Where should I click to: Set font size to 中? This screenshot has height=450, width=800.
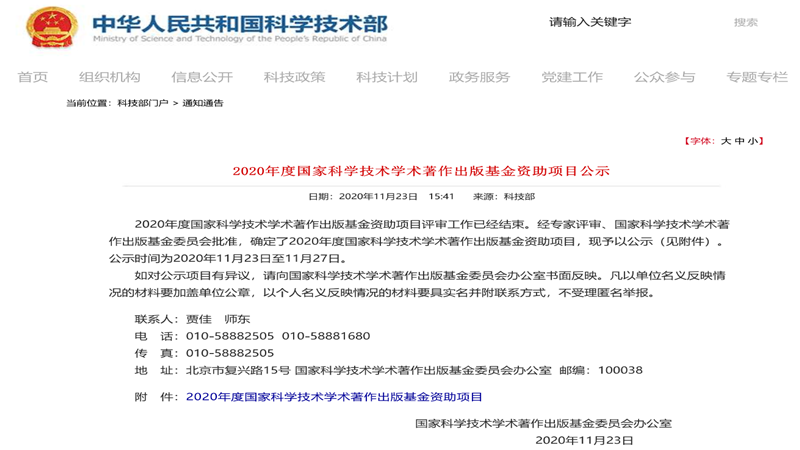coord(740,141)
